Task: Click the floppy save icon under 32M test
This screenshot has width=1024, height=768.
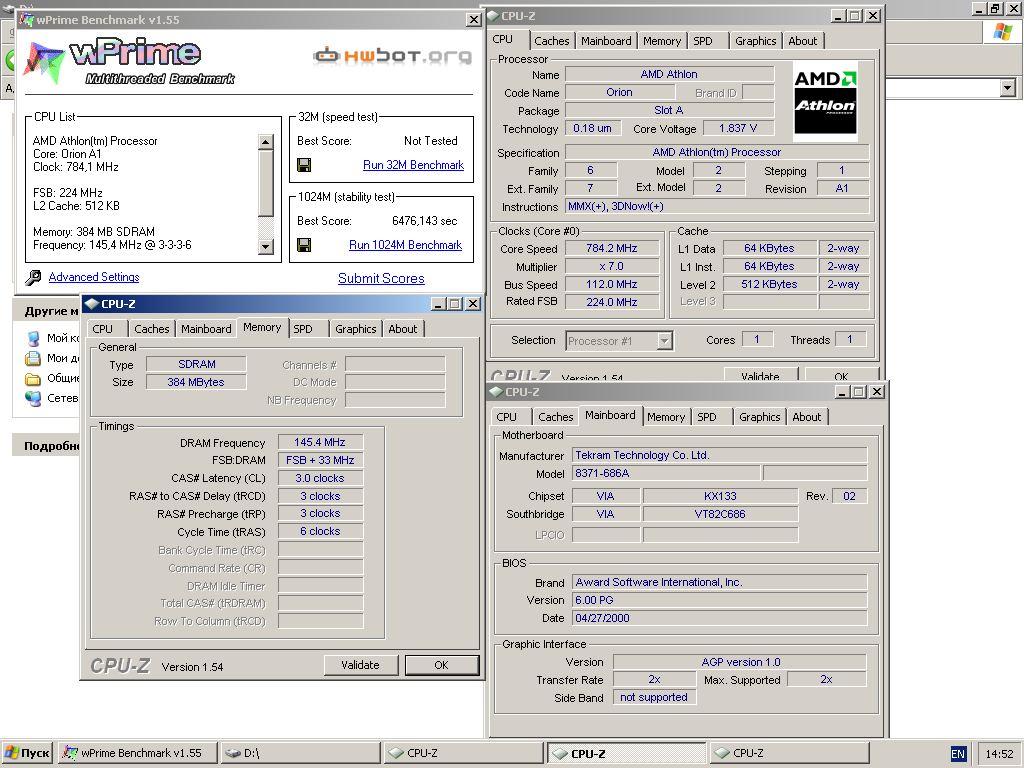Action: tap(304, 165)
